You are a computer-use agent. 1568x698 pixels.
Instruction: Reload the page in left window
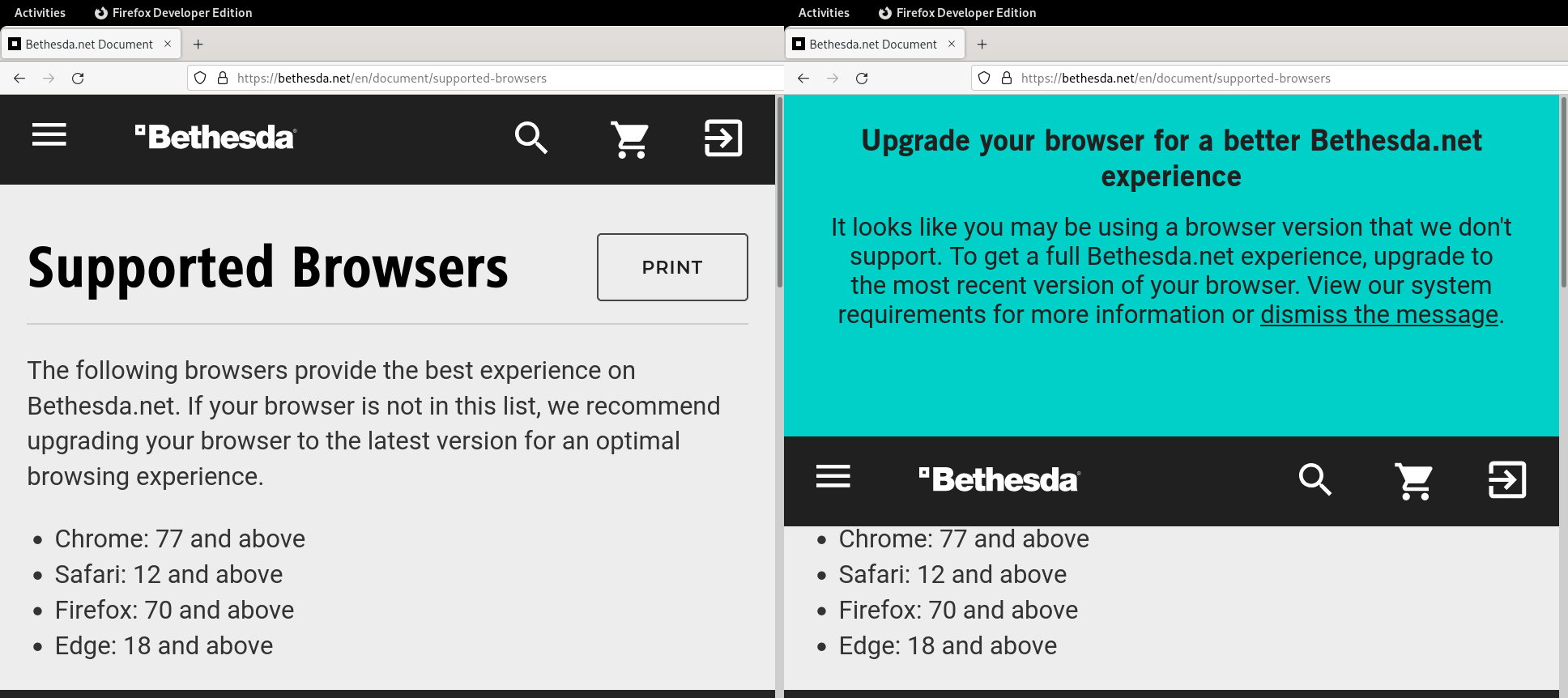click(78, 79)
